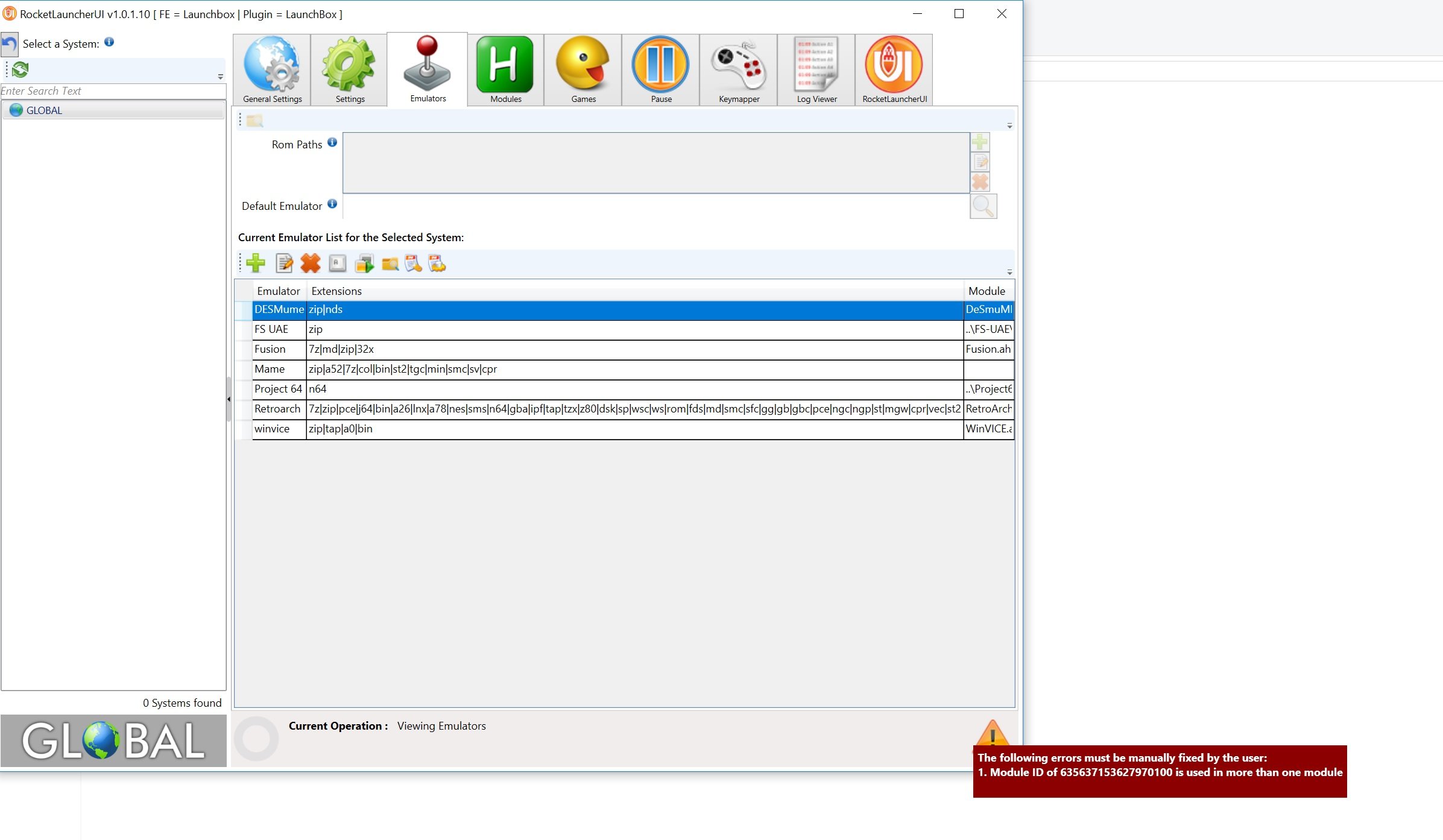
Task: Open the Log Viewer tab
Action: click(816, 70)
